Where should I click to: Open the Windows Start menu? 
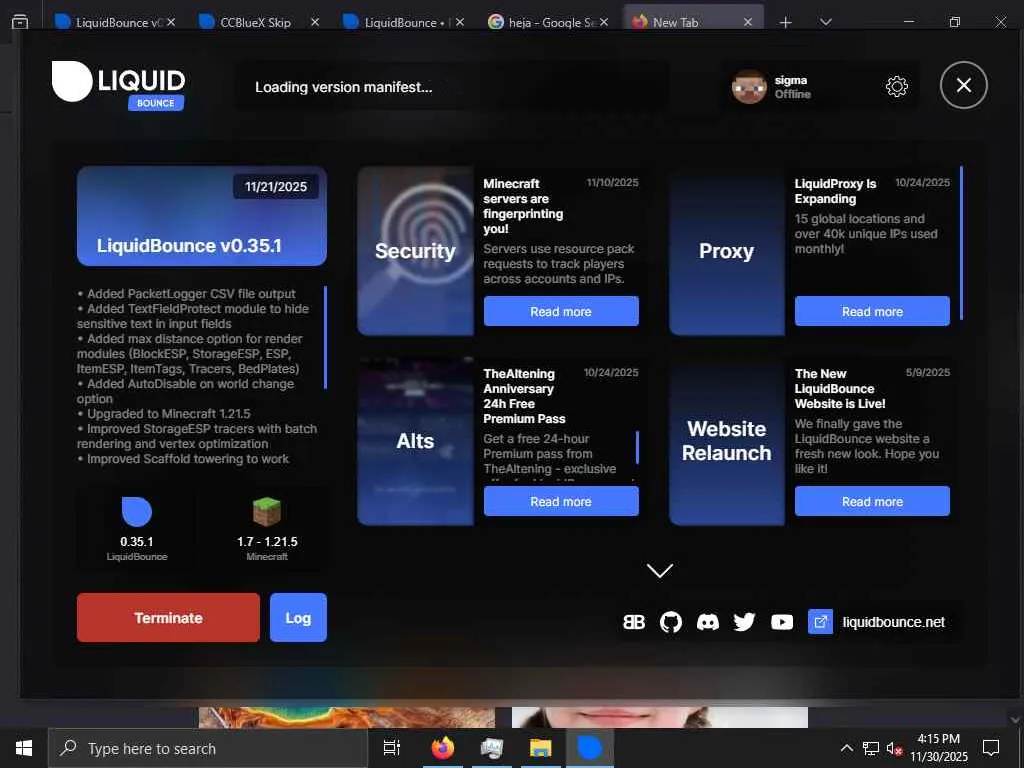[x=24, y=748]
